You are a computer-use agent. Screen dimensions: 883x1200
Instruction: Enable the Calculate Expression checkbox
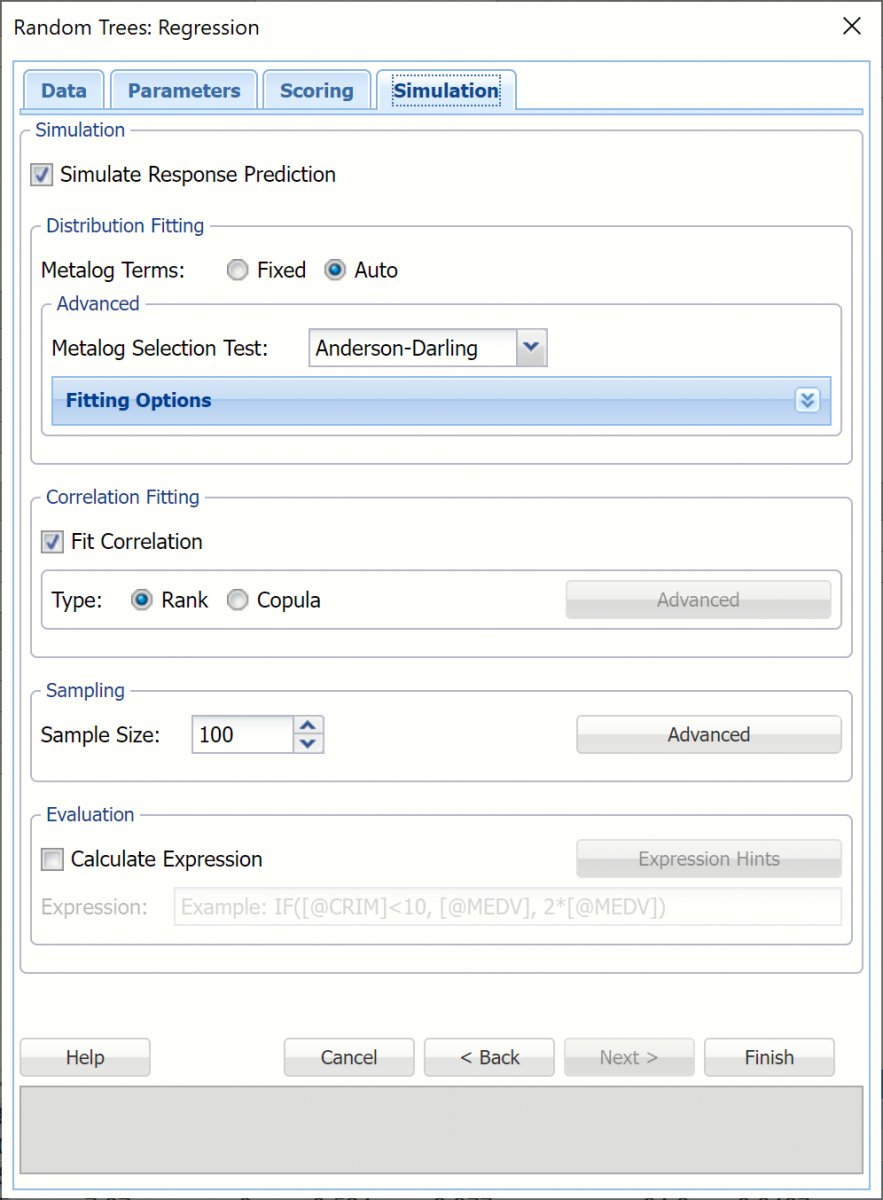[52, 859]
